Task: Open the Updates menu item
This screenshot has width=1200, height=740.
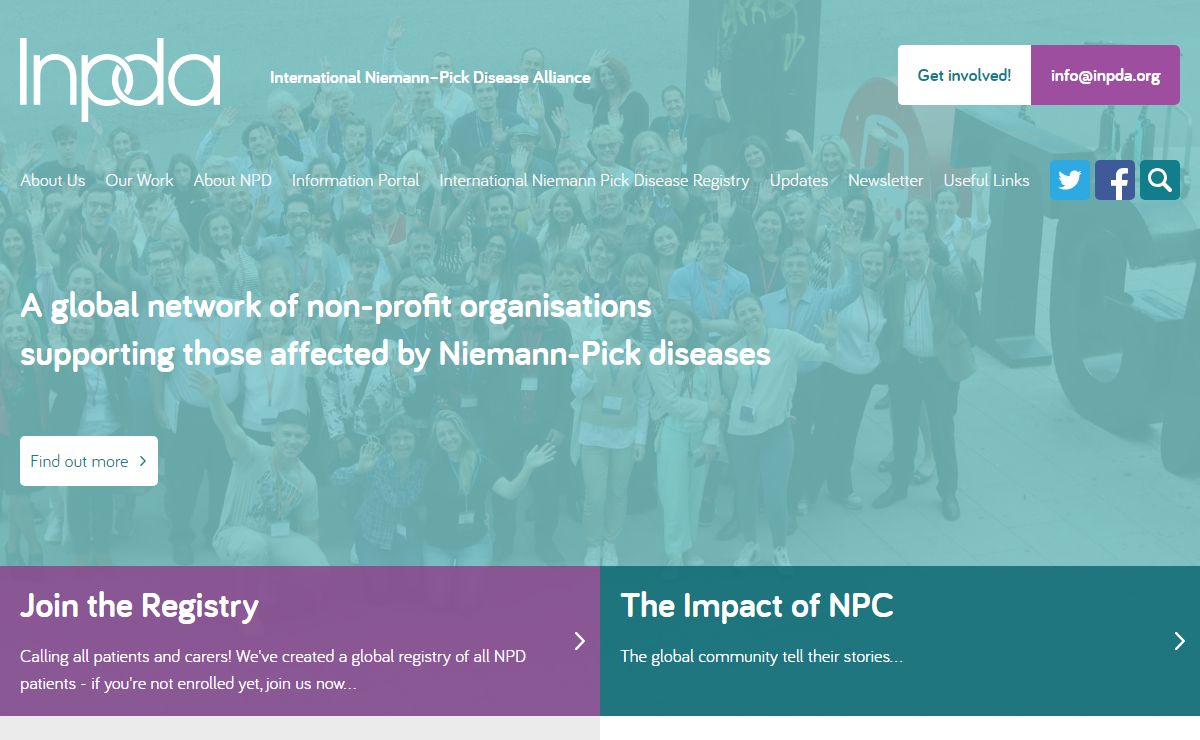Action: pos(798,180)
